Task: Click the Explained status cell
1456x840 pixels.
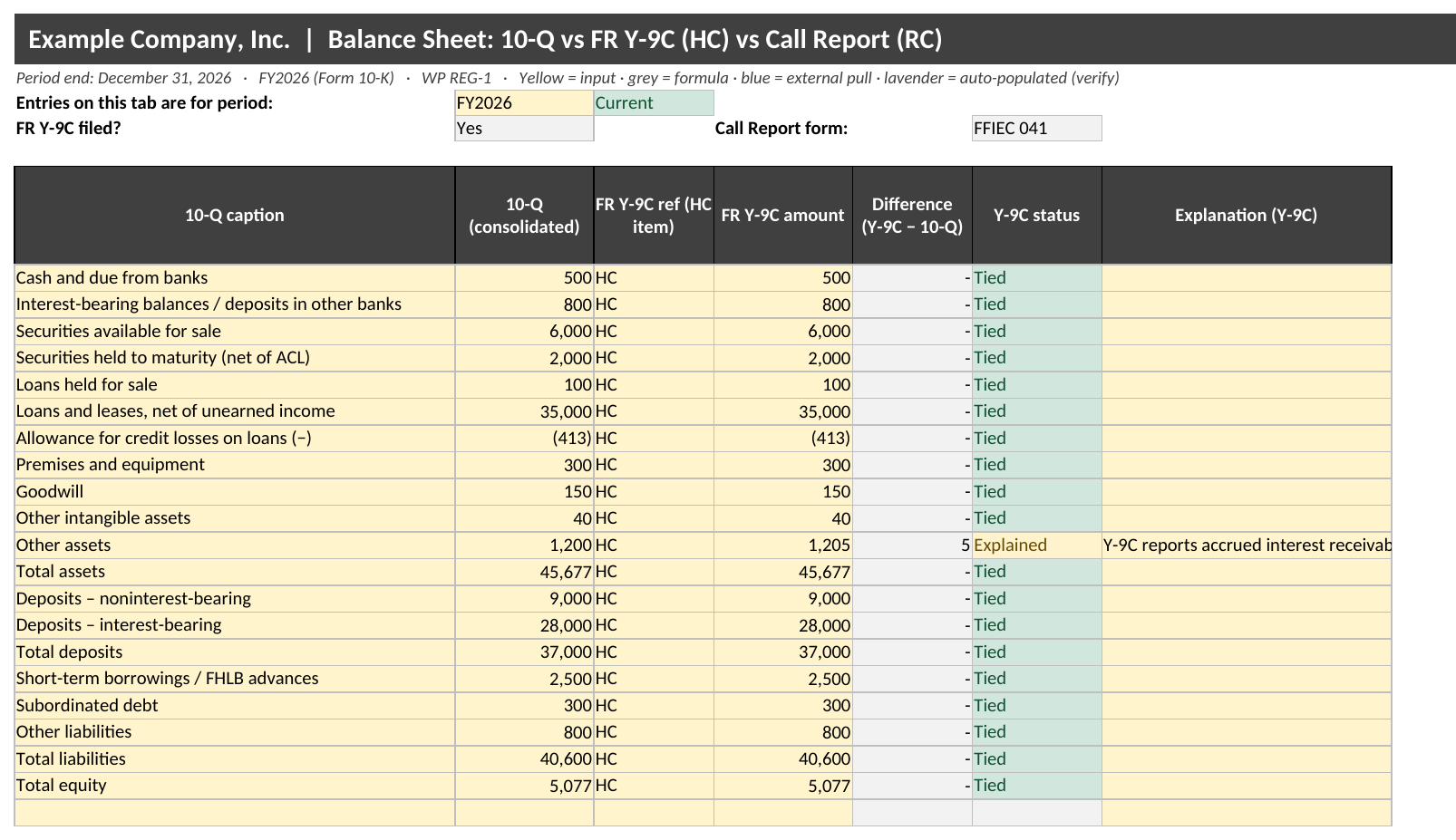Action: [1036, 546]
